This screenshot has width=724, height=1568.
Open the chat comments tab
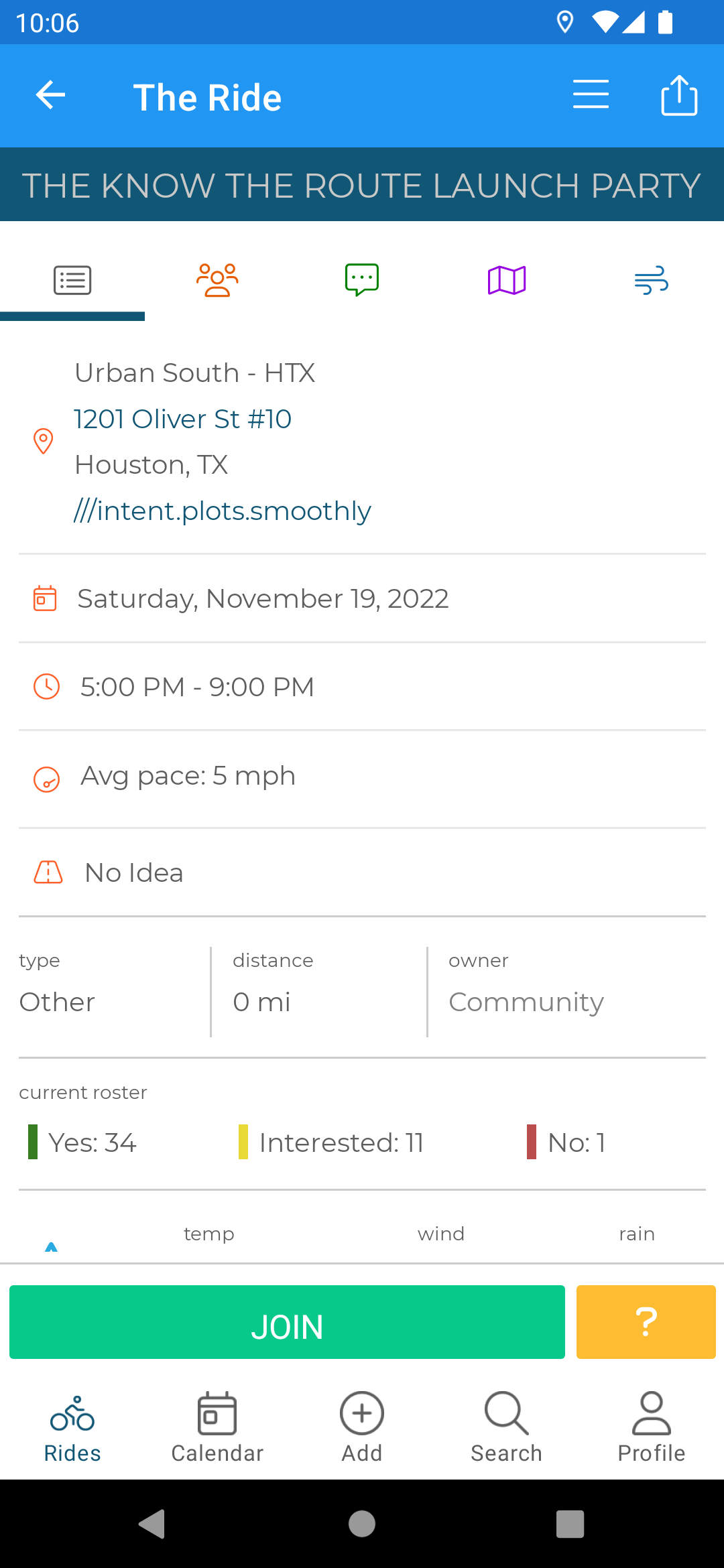click(362, 280)
